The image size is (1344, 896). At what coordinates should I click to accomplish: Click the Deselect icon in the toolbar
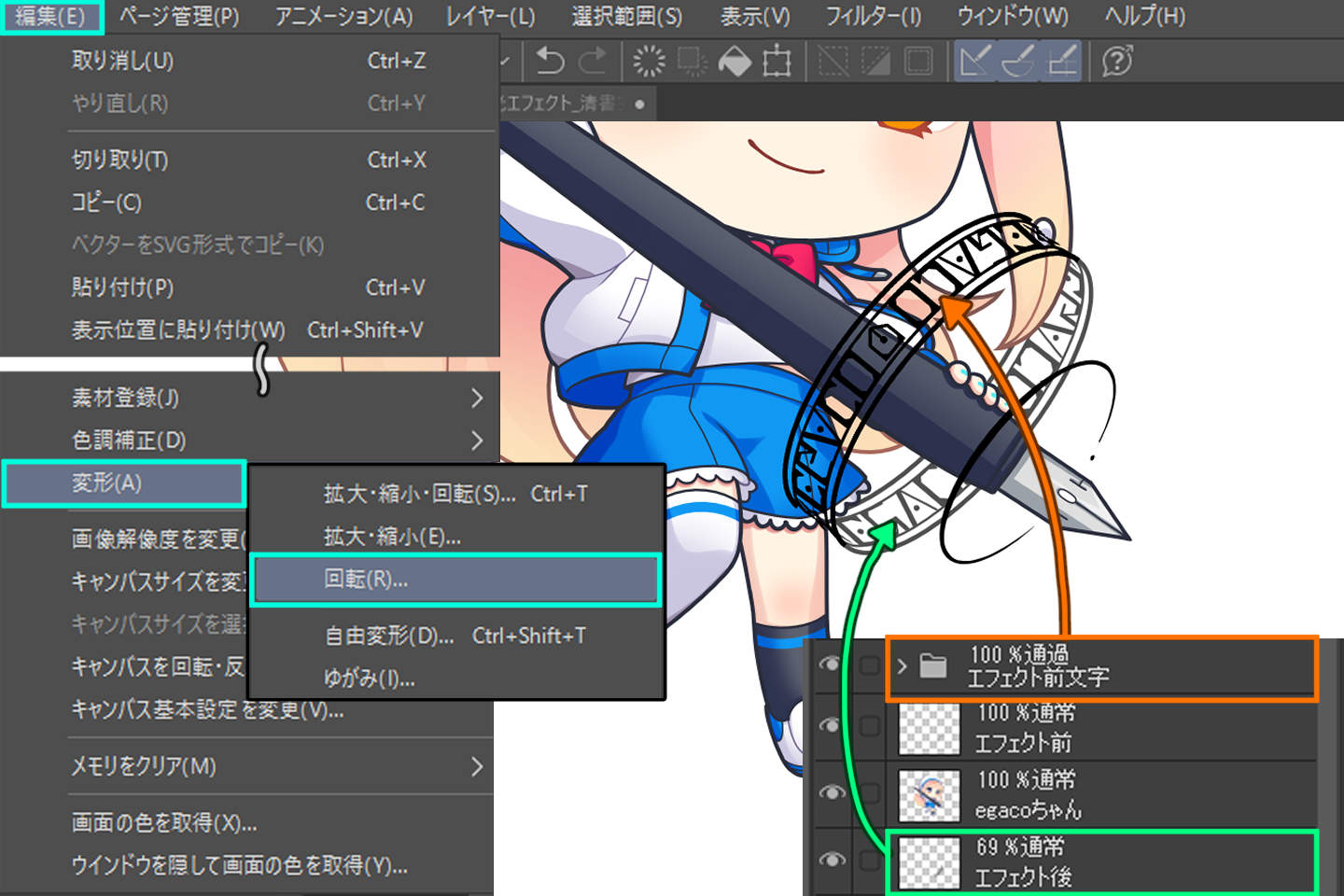click(x=835, y=61)
